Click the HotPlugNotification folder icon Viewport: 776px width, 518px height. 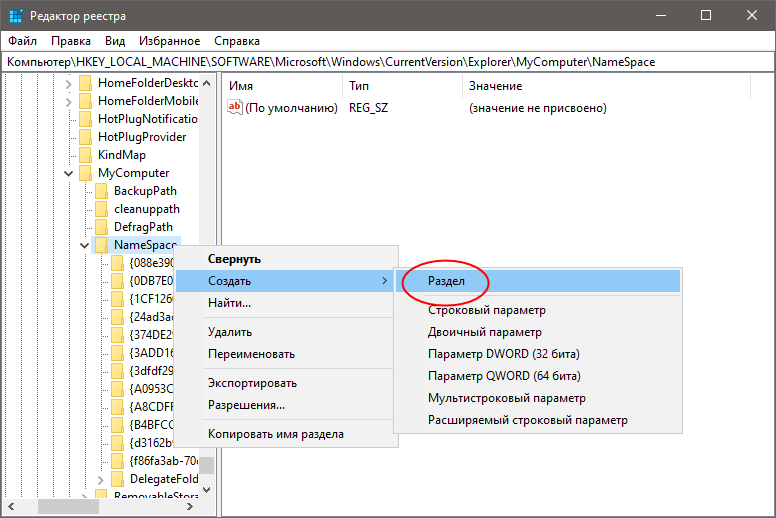click(86, 119)
